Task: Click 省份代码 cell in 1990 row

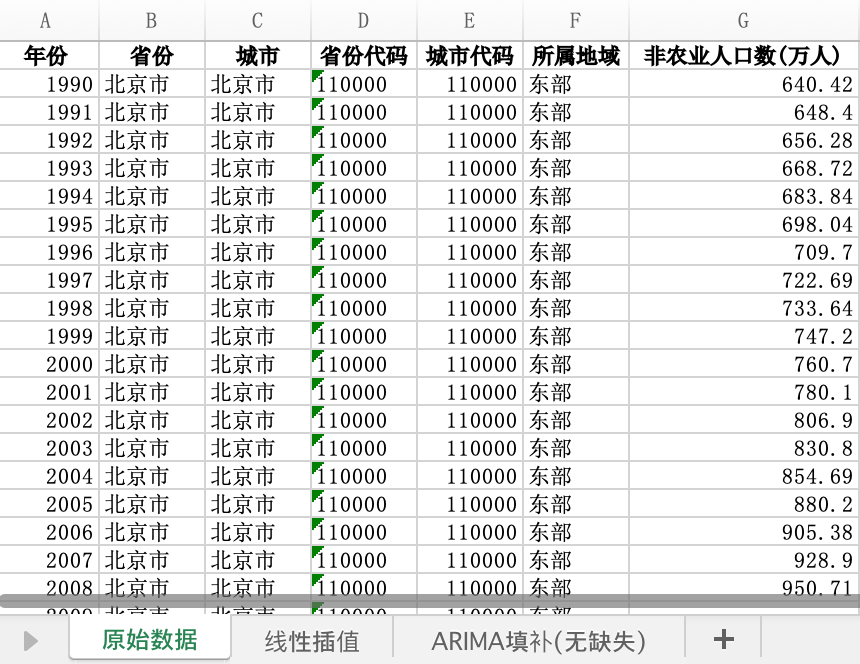Action: 364,84
